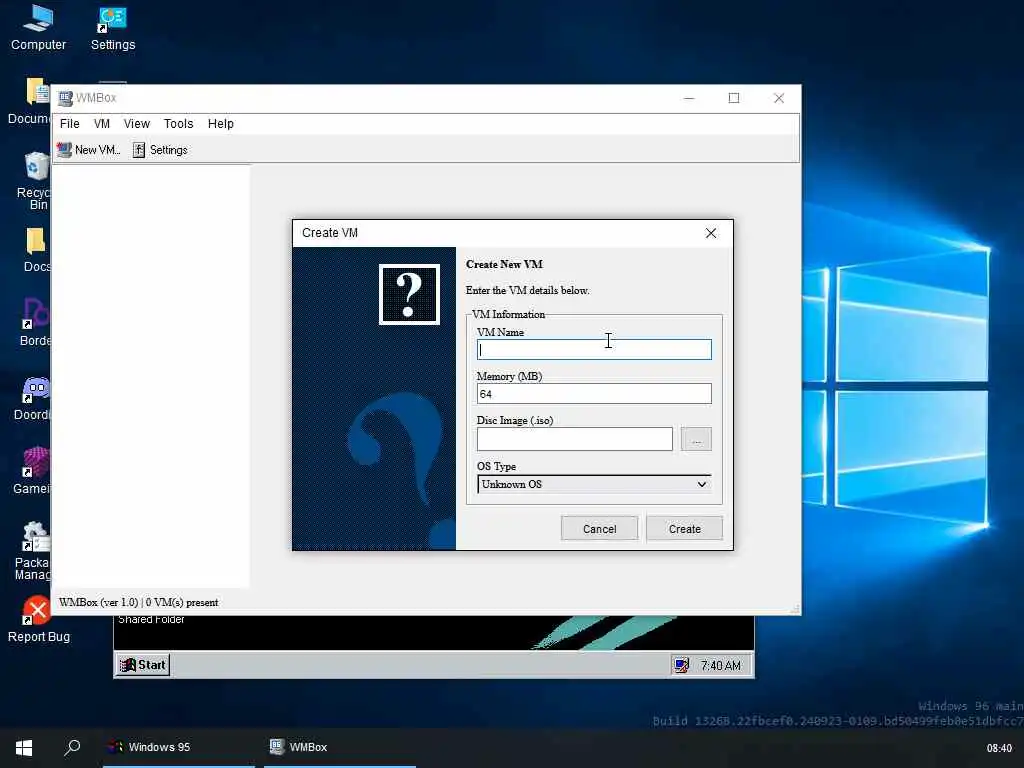This screenshot has width=1024, height=768.
Task: Click the Memory (MB) field showing 64
Action: [x=594, y=394]
